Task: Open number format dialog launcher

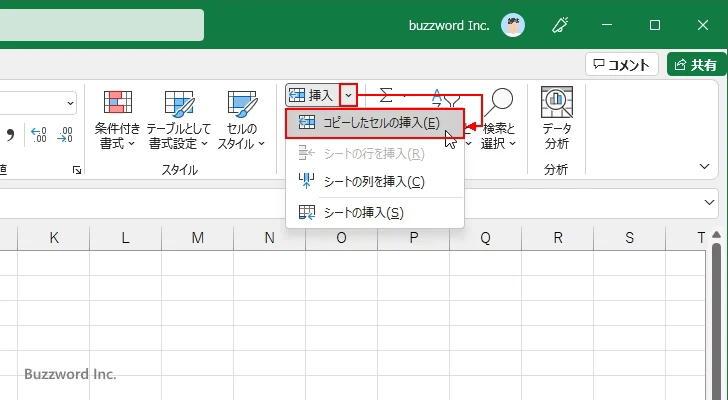Action: [77, 170]
